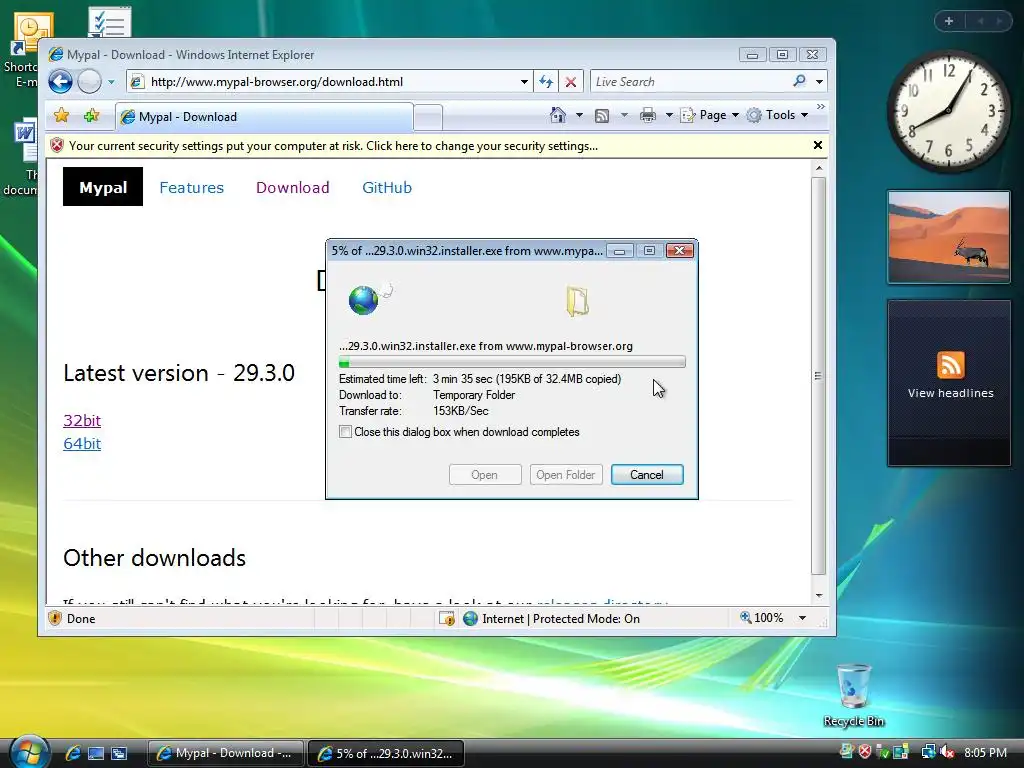Click the scroll up arrow

pos(818,168)
